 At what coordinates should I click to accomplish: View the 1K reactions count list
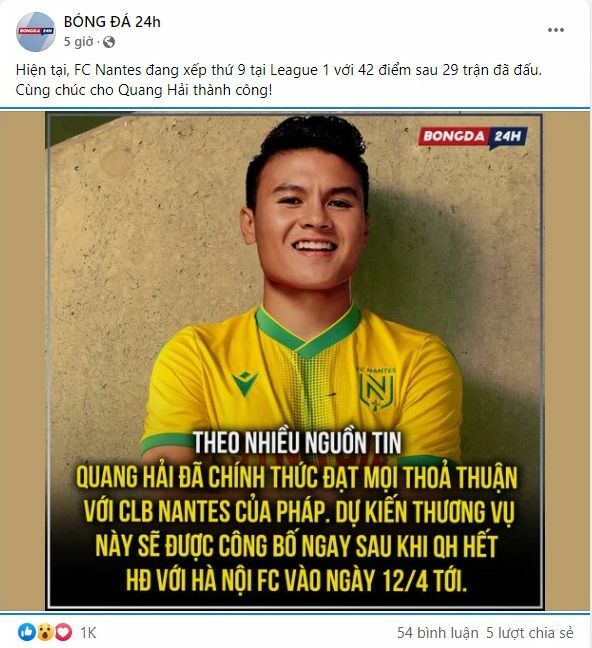88,632
